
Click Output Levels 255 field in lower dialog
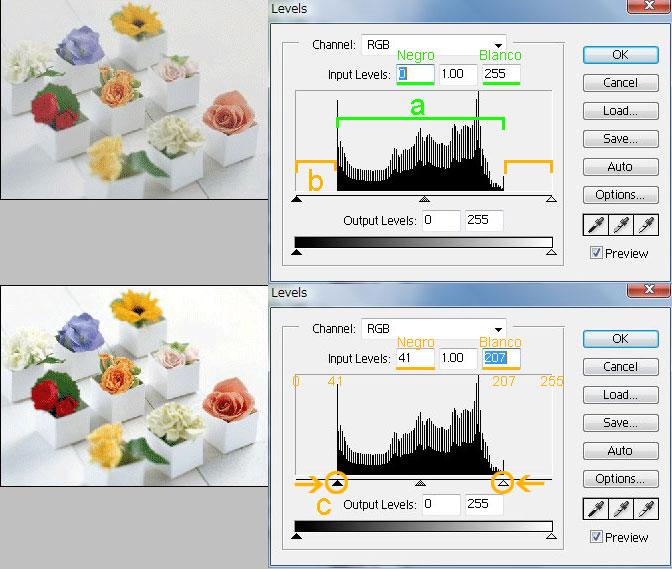[484, 504]
